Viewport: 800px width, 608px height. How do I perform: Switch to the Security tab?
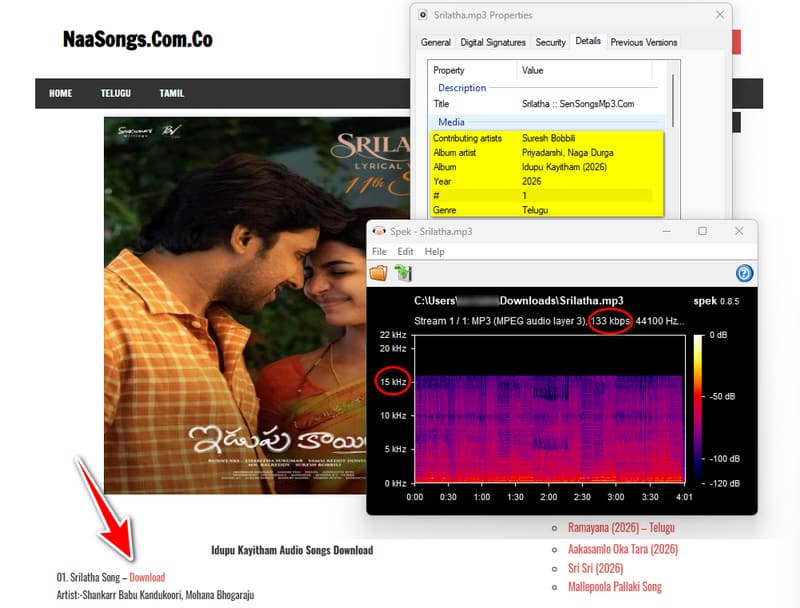pos(551,42)
